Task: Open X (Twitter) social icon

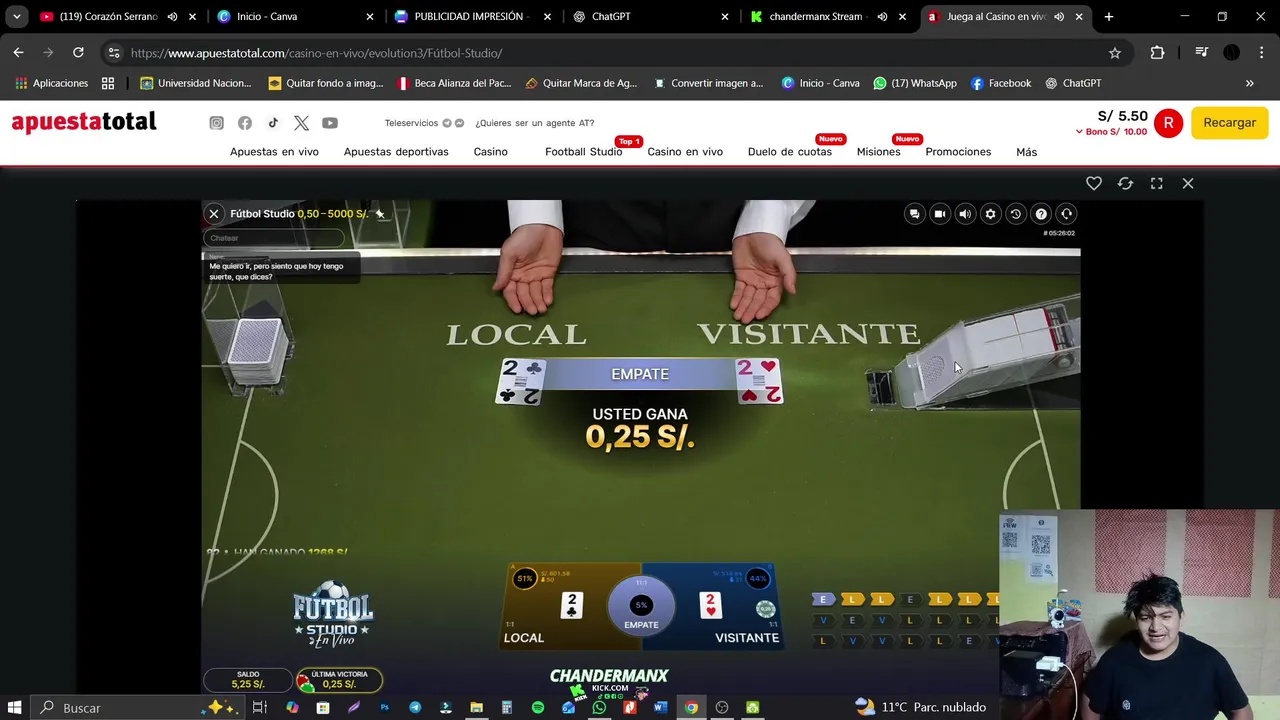Action: (301, 123)
